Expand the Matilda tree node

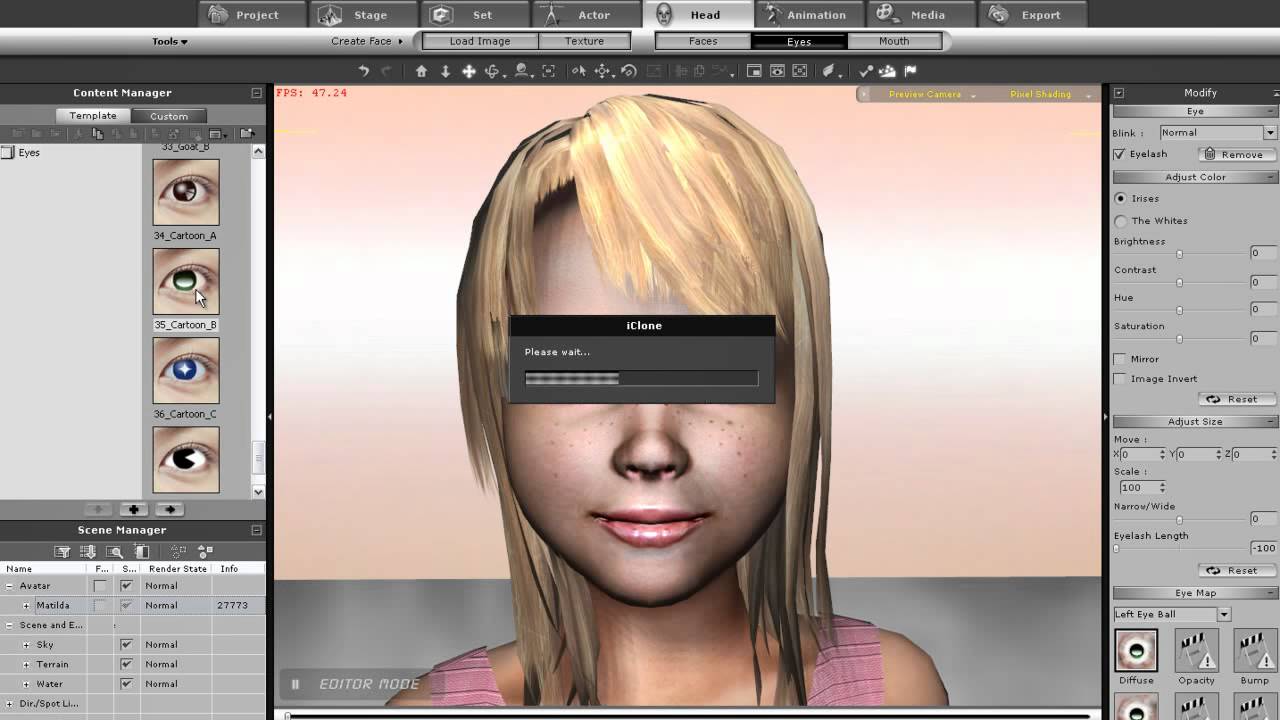(x=27, y=606)
